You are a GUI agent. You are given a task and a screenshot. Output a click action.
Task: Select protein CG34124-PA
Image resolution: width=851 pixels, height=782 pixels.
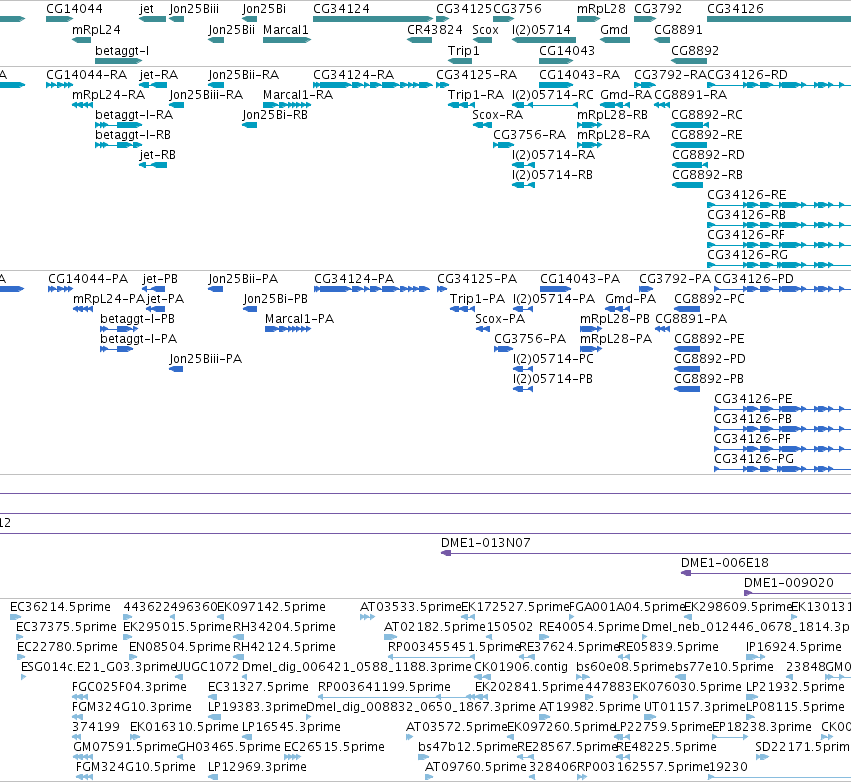coord(372,289)
